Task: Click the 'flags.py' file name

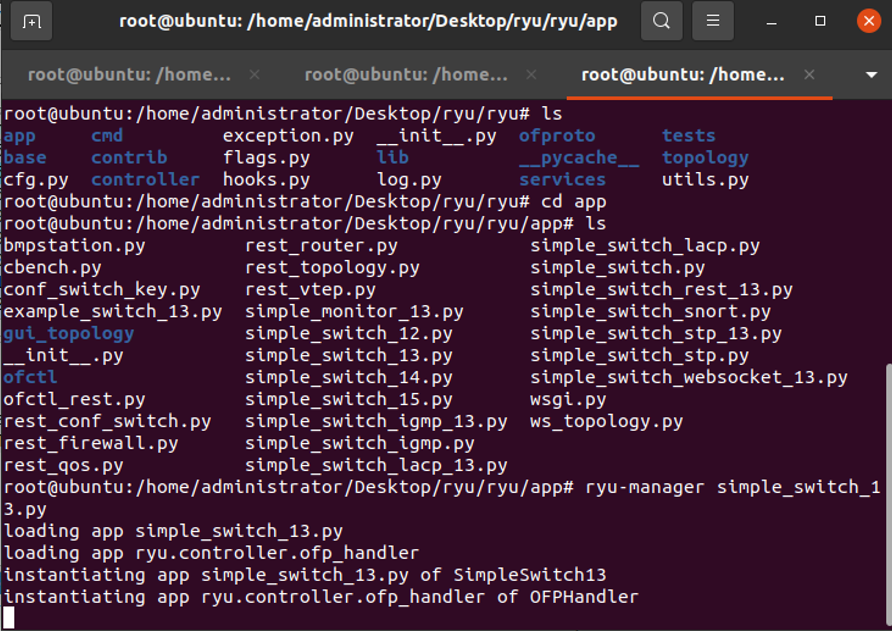Action: pyautogui.click(x=266, y=158)
